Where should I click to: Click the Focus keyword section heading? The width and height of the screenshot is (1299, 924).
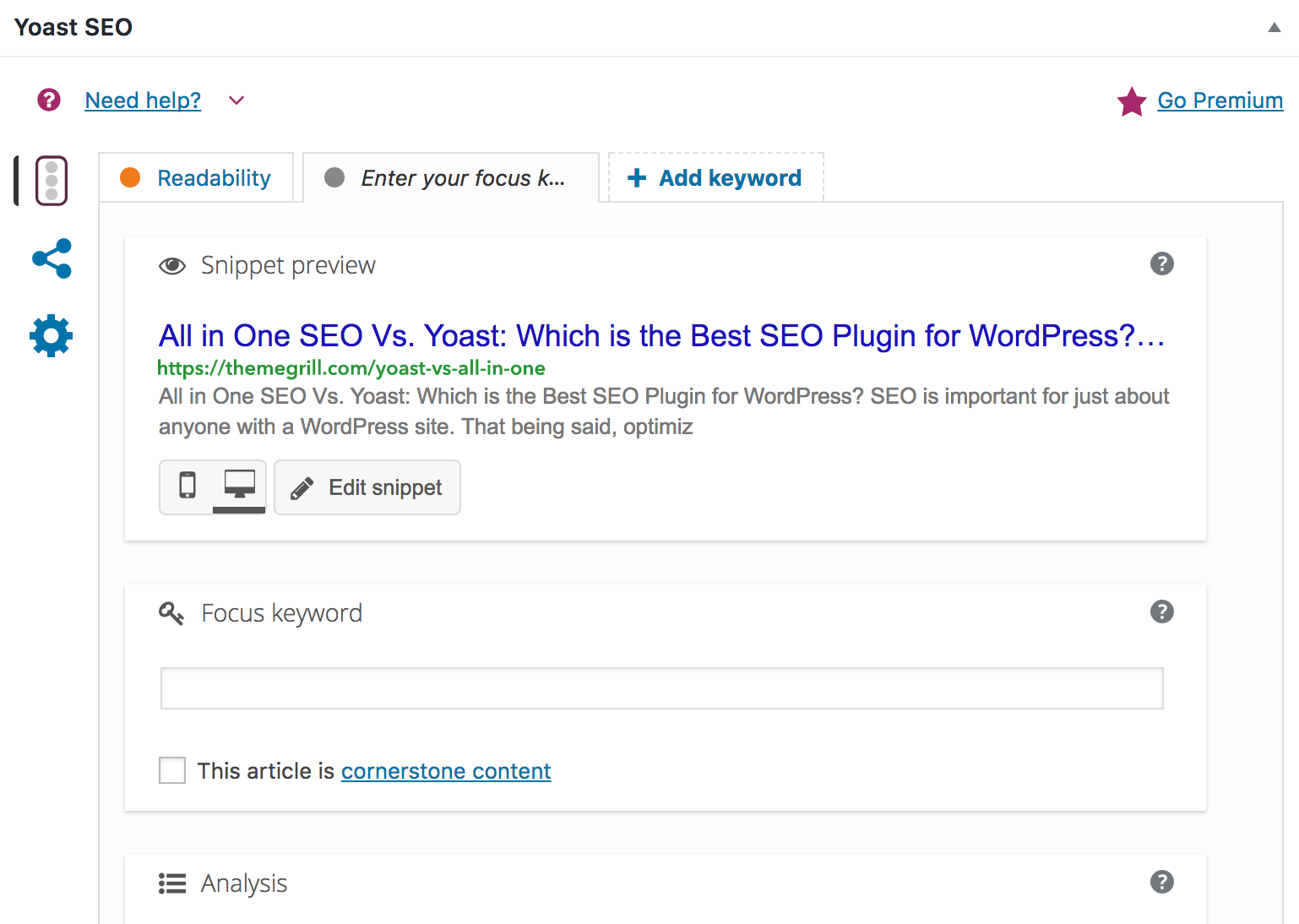(x=281, y=613)
